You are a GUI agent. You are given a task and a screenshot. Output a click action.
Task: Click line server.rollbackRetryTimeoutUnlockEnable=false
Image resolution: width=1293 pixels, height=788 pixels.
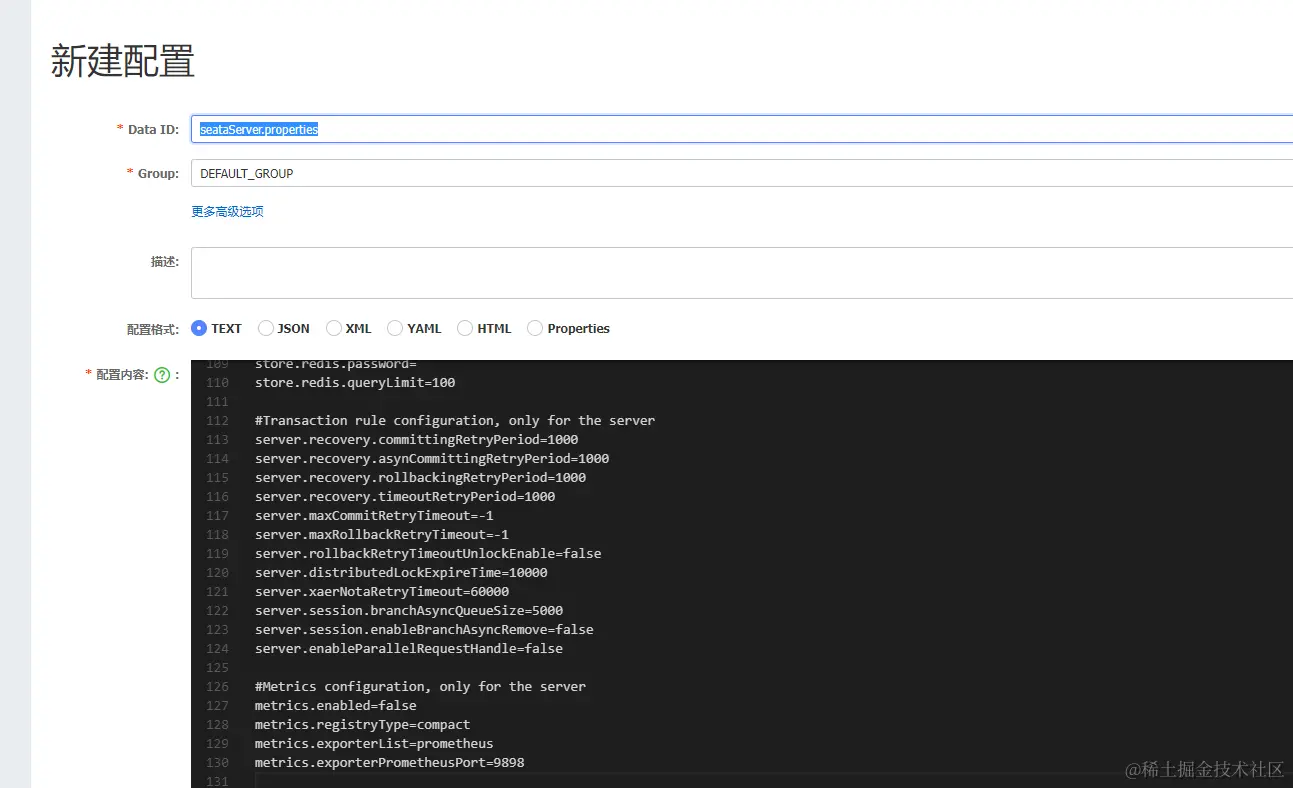click(x=428, y=553)
